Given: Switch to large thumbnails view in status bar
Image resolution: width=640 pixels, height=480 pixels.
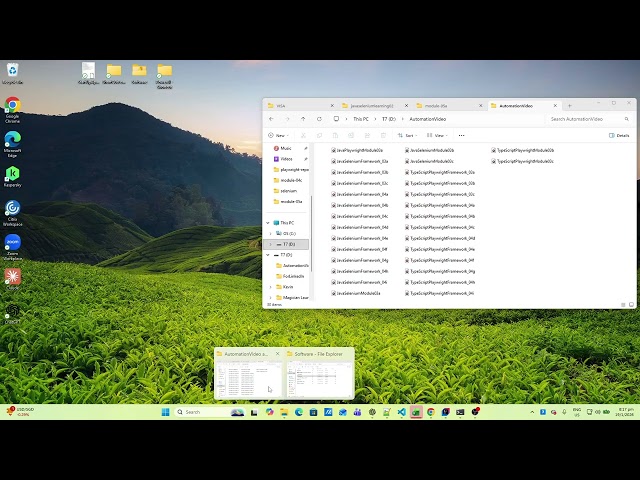Looking at the screenshot, I should coord(631,304).
